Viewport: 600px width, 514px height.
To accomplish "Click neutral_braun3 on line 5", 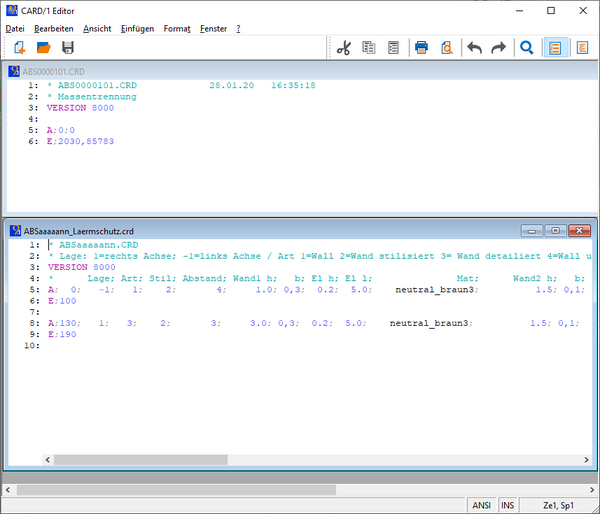I will point(434,290).
